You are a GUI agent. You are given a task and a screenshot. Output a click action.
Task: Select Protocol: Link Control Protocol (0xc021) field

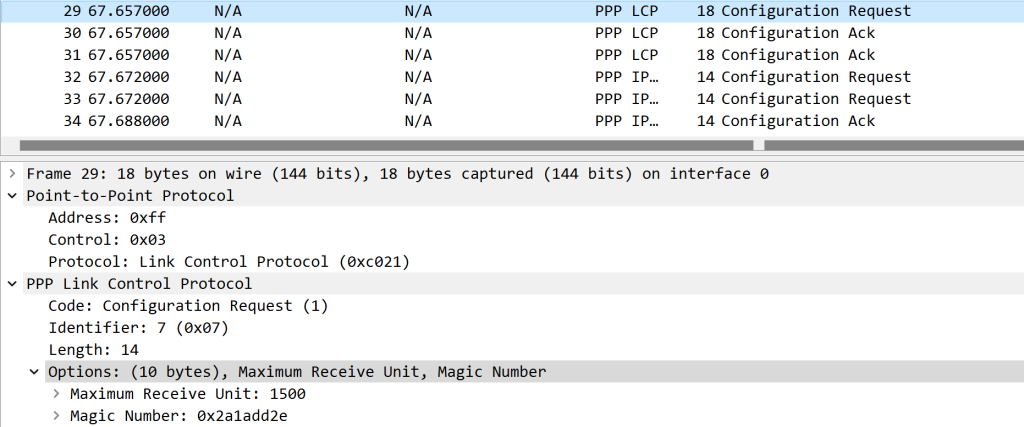coord(229,262)
